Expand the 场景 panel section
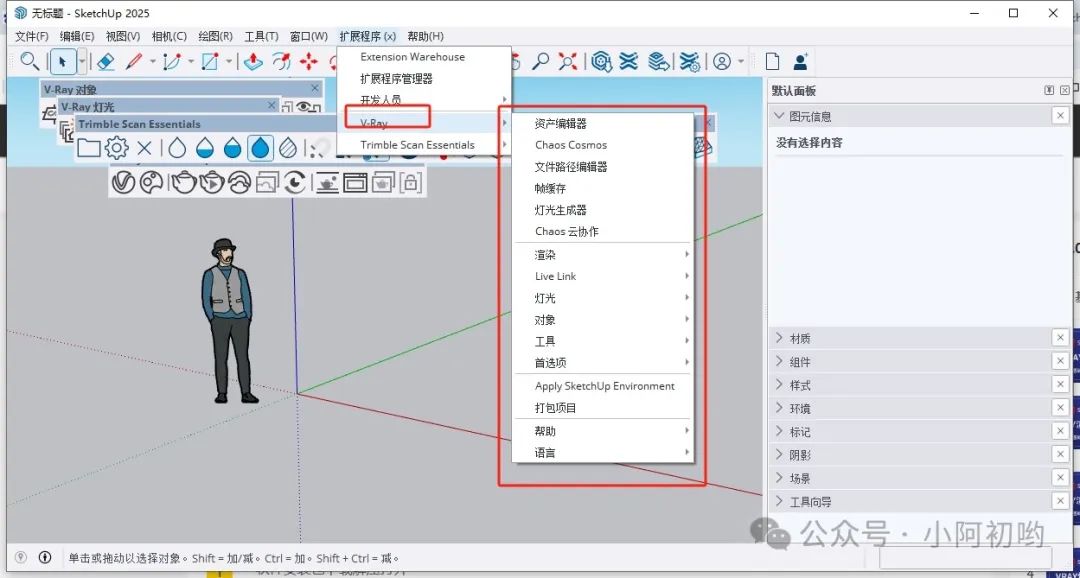 [x=779, y=477]
